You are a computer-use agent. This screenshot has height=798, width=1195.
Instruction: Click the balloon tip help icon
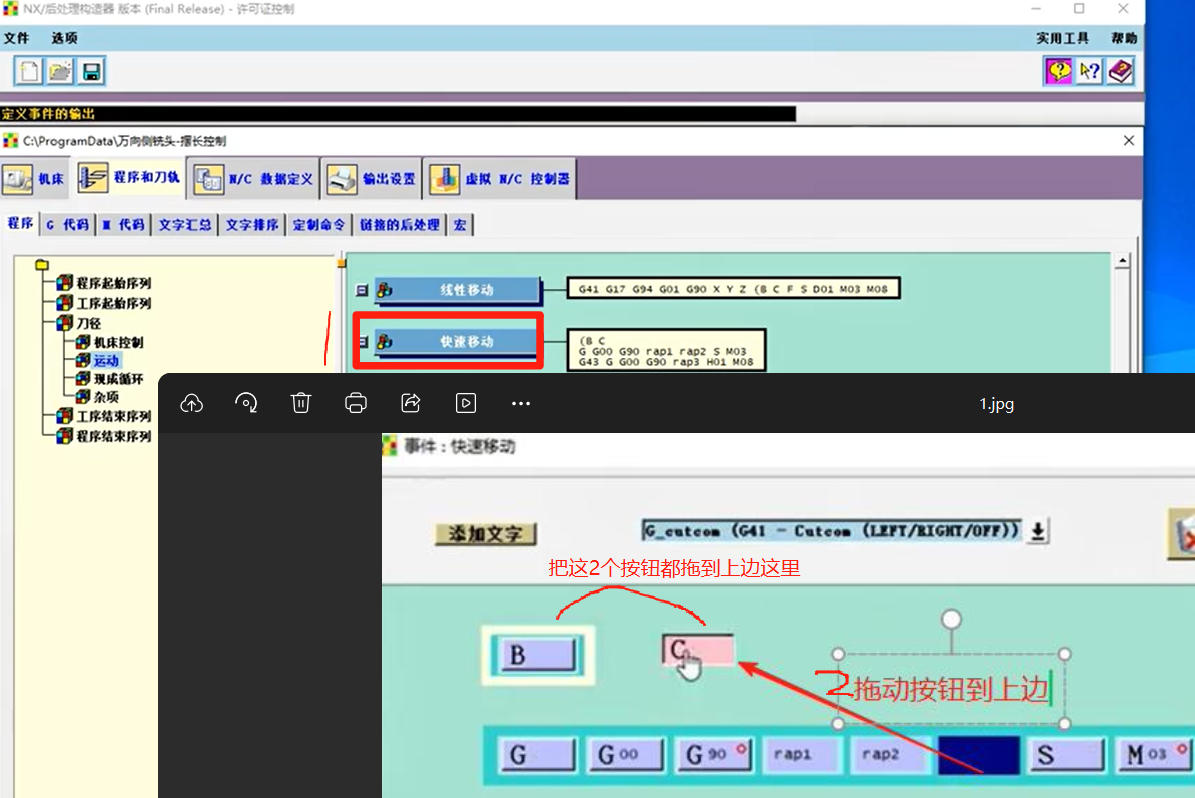(x=1058, y=72)
